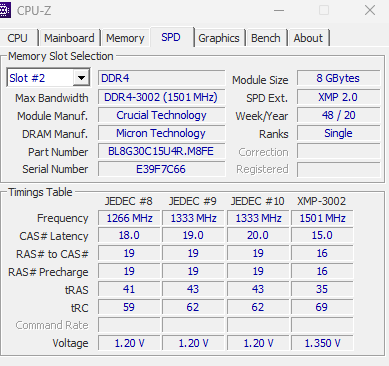Click the XMP CAS# Latency value 15.0

[x=322, y=235]
